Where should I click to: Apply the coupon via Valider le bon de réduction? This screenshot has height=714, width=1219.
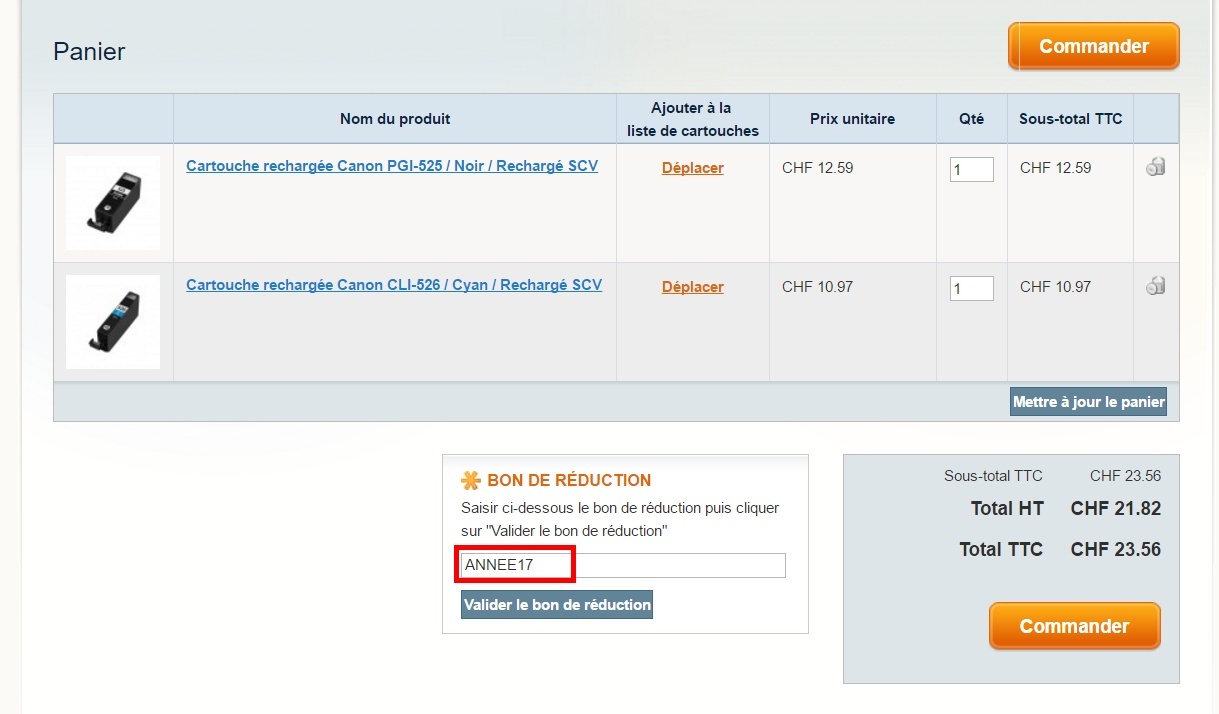(557, 605)
